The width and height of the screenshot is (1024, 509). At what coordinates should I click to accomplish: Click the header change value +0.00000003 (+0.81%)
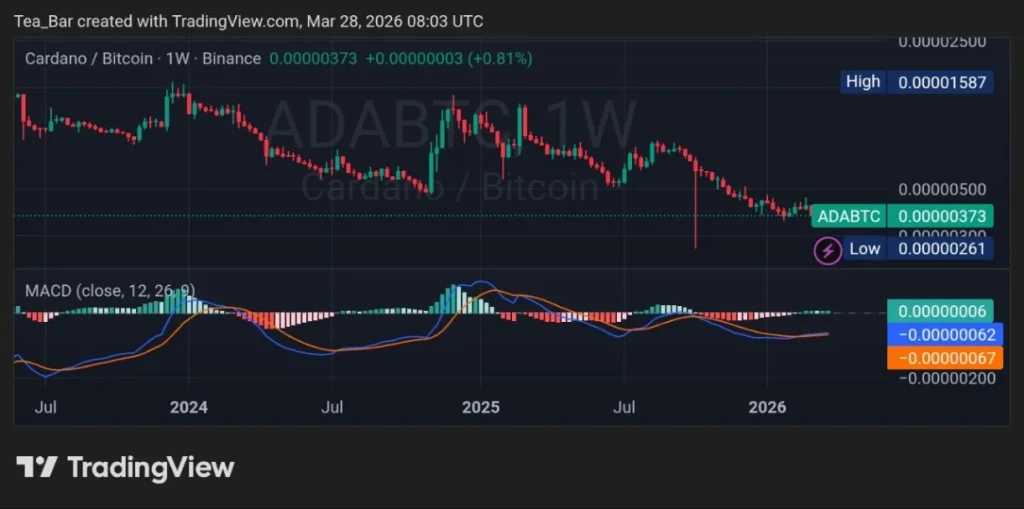449,59
